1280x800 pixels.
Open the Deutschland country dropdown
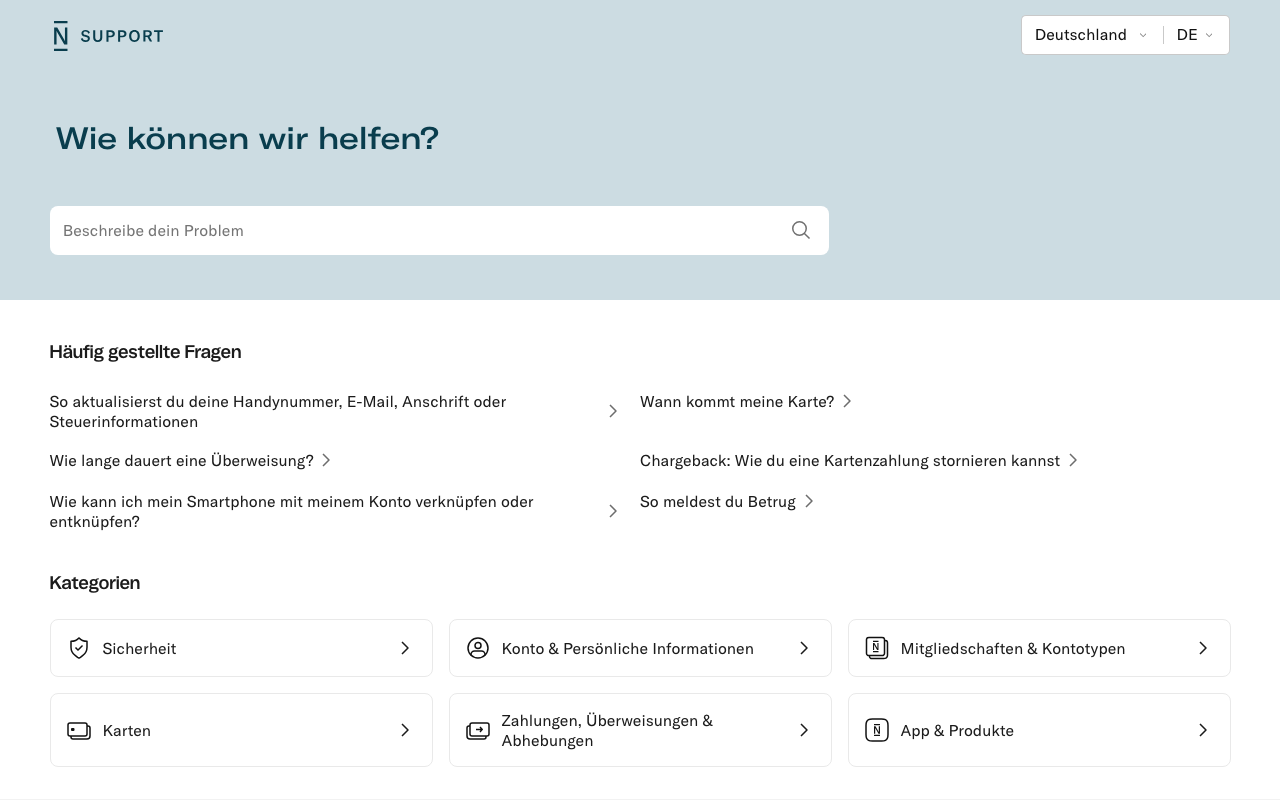click(1091, 35)
